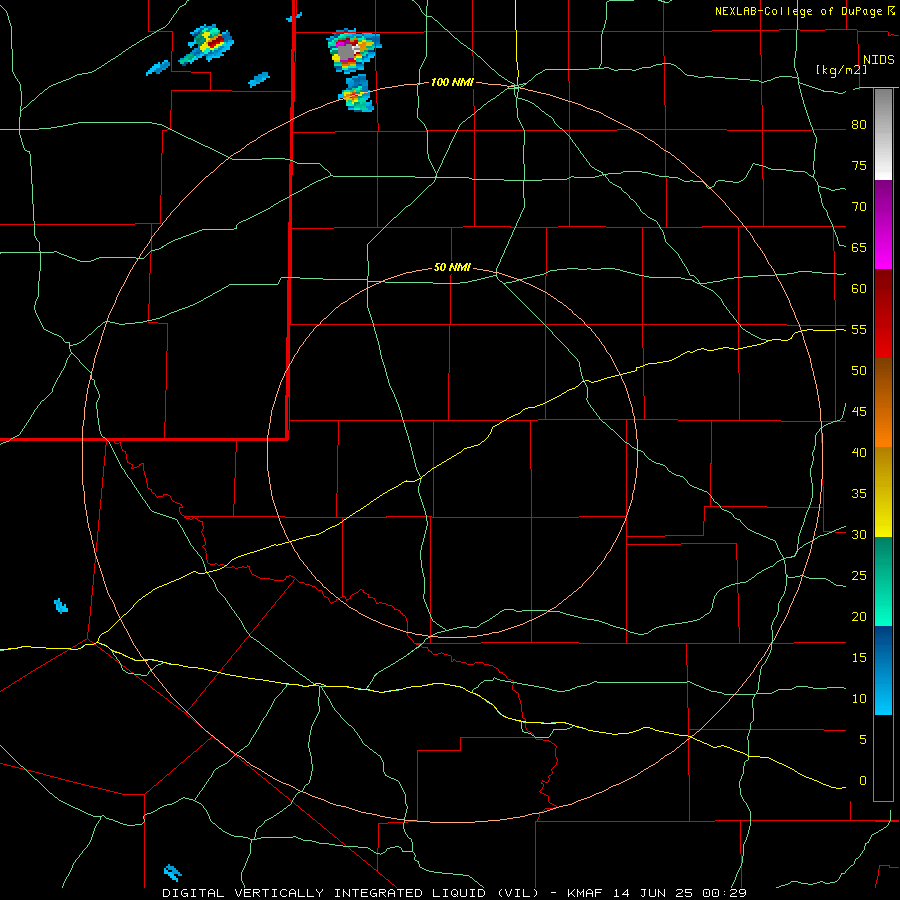The image size is (900, 900).
Task: Click the 65 value on the scale
Action: coord(859,247)
